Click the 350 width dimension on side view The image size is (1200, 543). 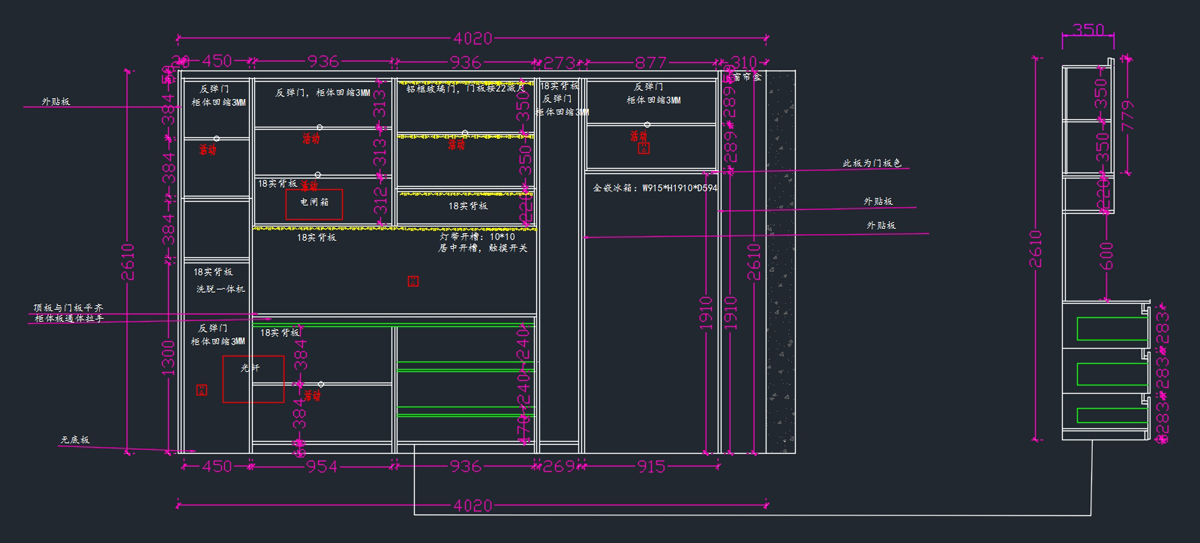click(x=1088, y=30)
